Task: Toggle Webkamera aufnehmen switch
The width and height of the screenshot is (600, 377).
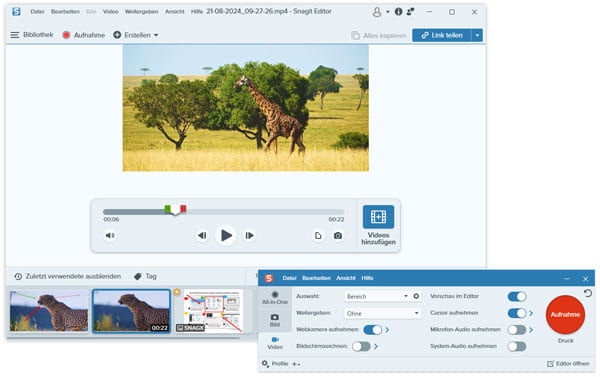Action: [373, 330]
